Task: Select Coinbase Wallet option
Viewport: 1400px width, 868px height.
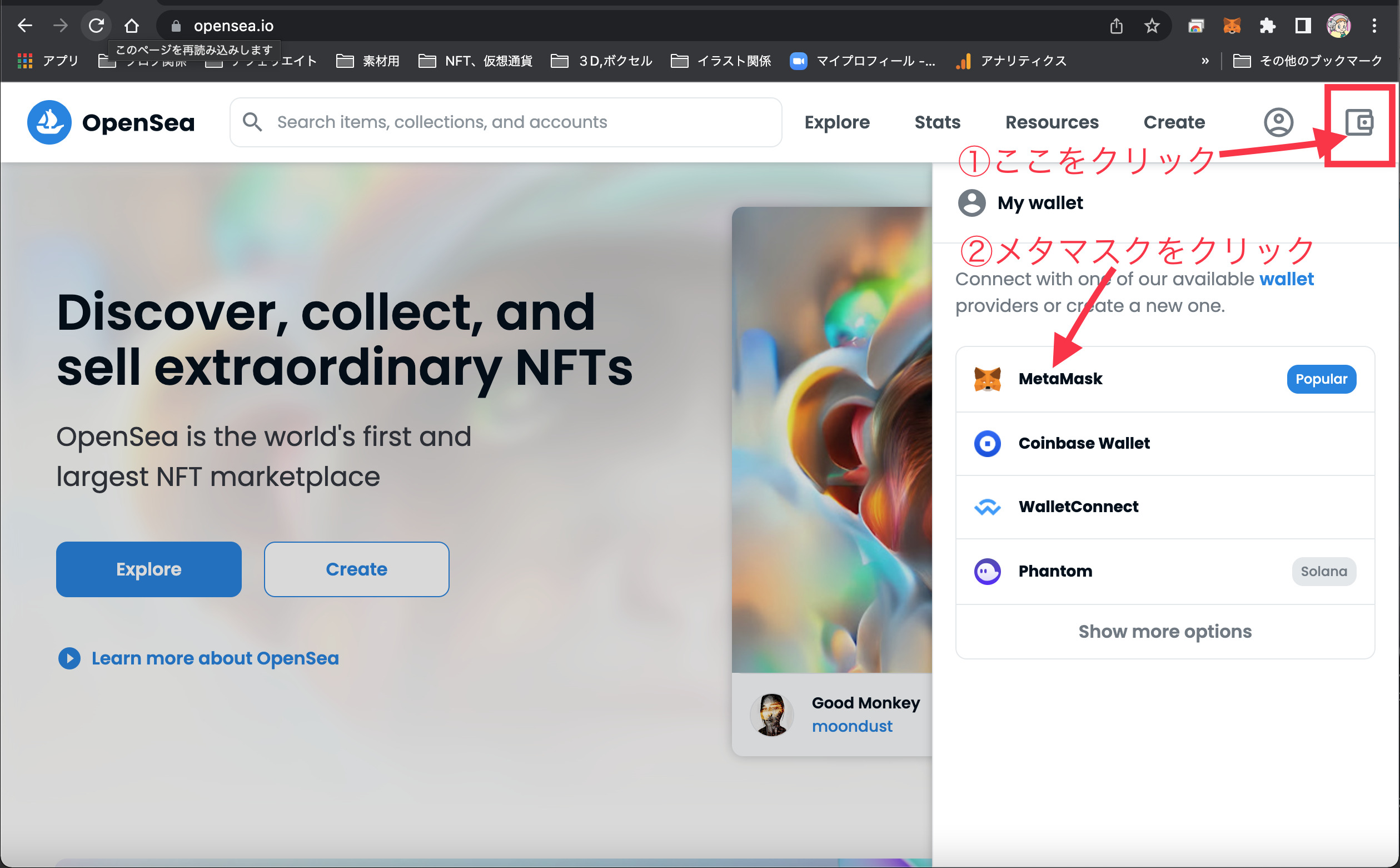Action: coord(1165,443)
